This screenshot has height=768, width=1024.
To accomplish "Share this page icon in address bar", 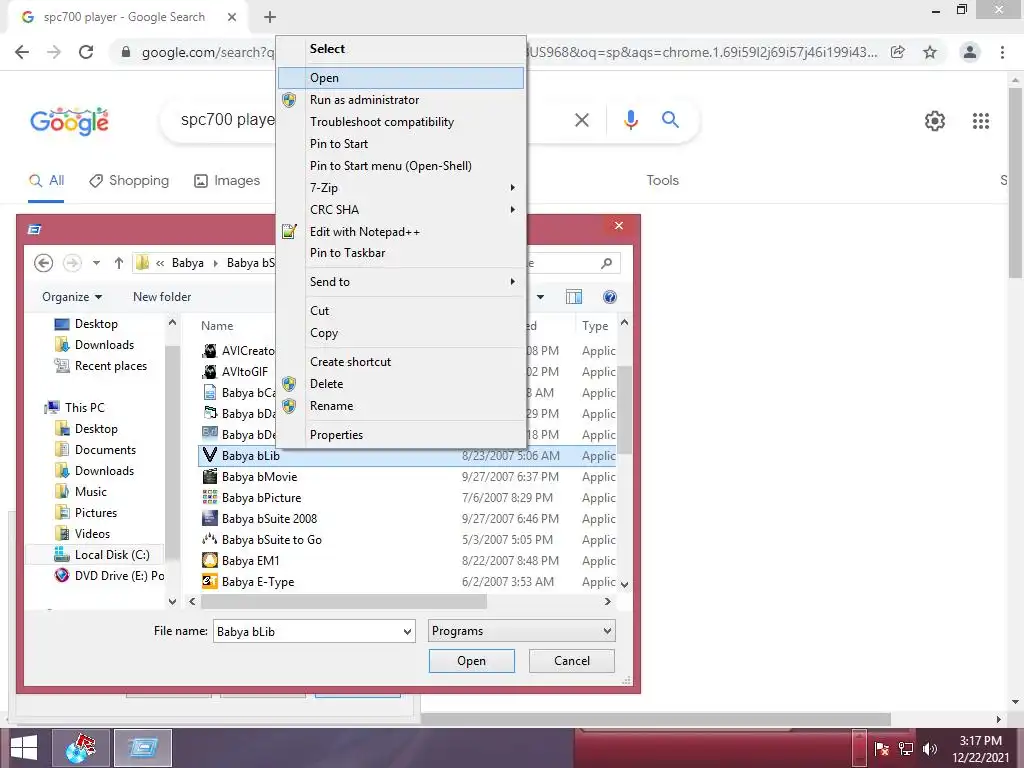I will [898, 52].
